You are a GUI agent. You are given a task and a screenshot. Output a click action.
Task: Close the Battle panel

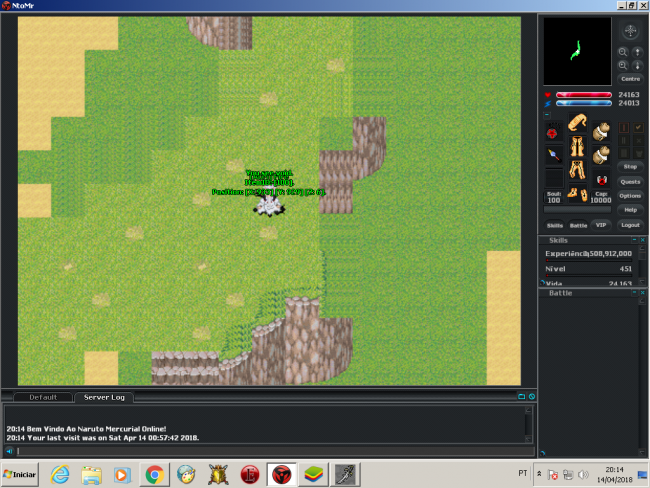643,292
